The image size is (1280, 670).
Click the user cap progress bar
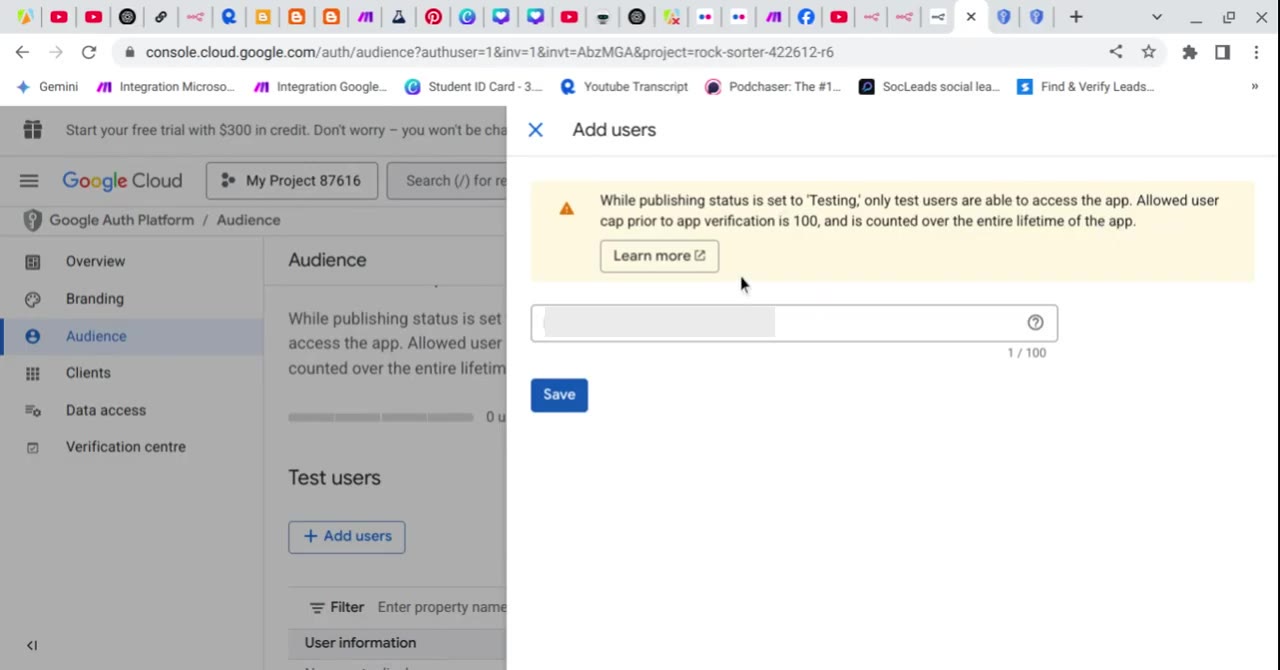[381, 417]
